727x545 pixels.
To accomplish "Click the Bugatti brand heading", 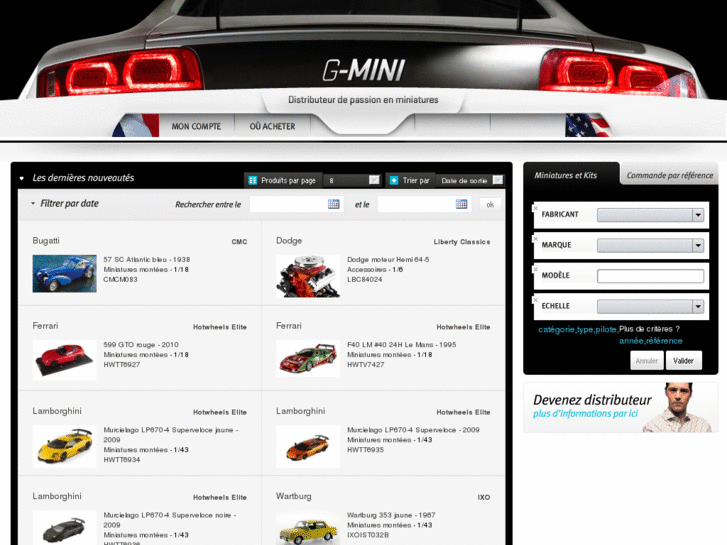I will click(46, 241).
